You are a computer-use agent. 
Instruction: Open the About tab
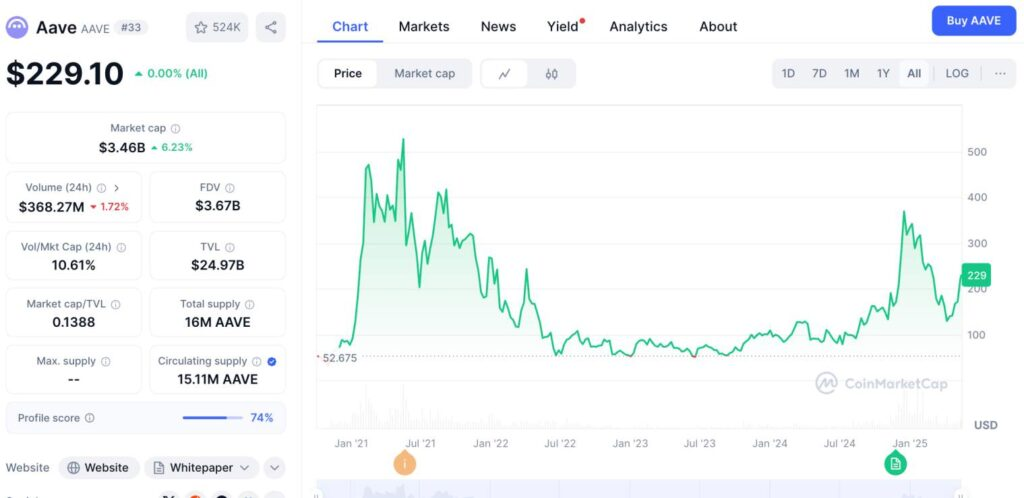pyautogui.click(x=718, y=27)
